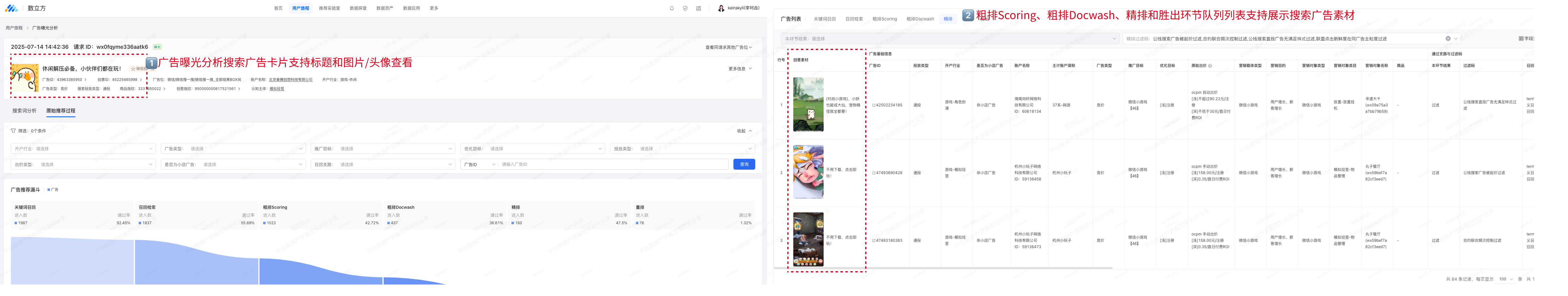
Task: Open the 出价类型 filter dropdown
Action: (x=83, y=165)
